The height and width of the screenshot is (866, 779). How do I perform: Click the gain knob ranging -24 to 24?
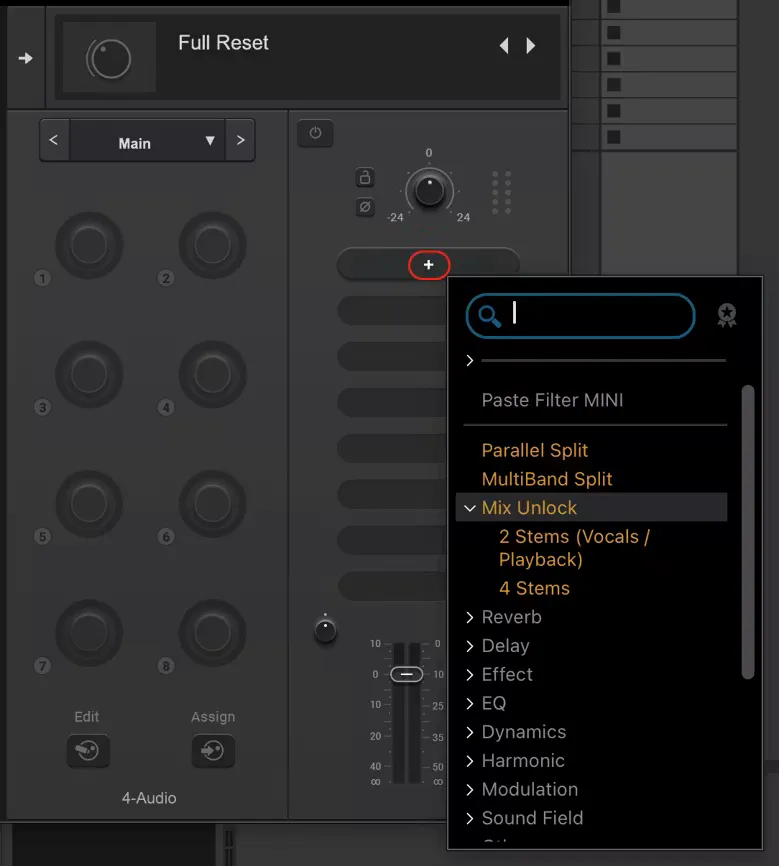[429, 191]
